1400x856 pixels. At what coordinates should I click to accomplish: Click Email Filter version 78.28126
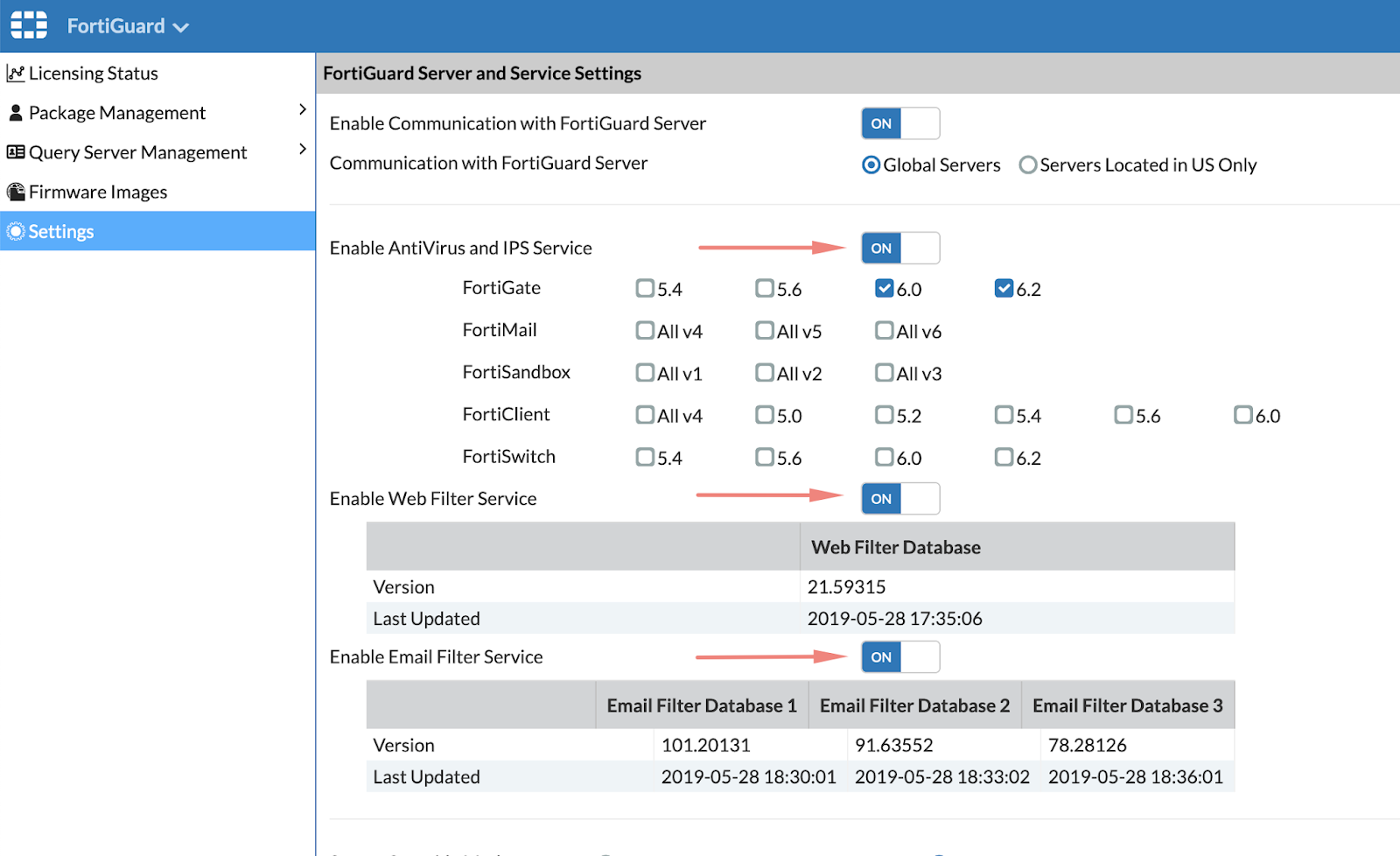(1088, 746)
